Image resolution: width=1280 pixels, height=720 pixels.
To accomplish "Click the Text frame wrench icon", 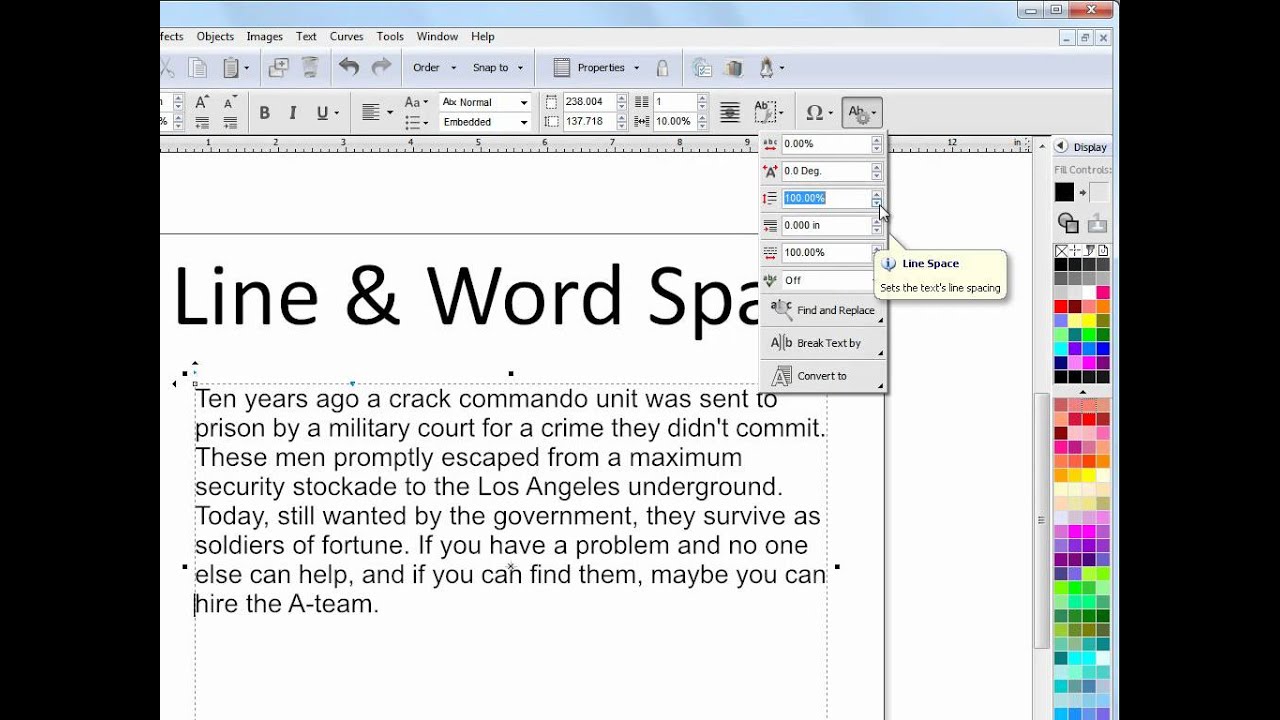I will pyautogui.click(x=765, y=112).
